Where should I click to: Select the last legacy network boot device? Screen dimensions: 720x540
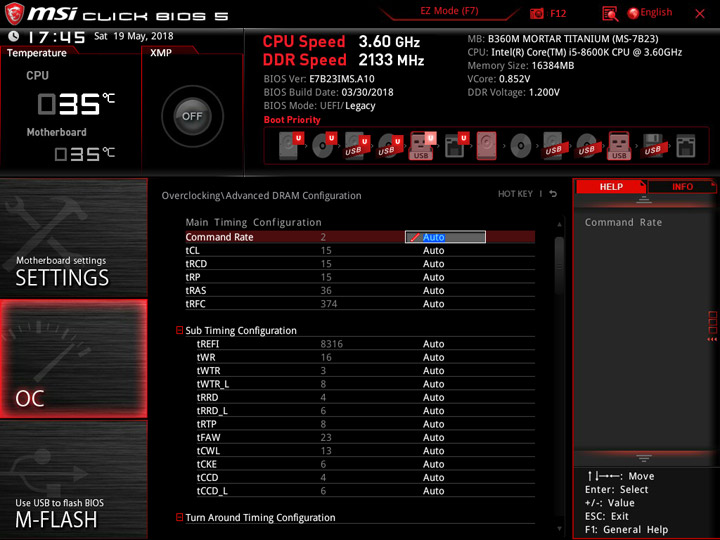coord(686,146)
